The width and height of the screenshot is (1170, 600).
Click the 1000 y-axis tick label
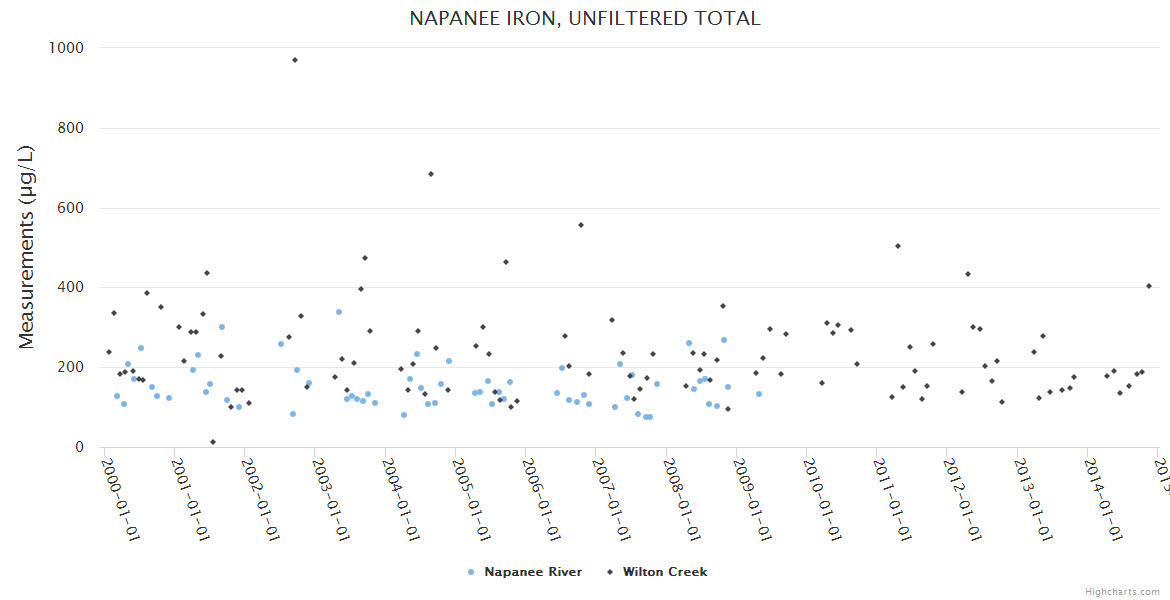click(67, 48)
